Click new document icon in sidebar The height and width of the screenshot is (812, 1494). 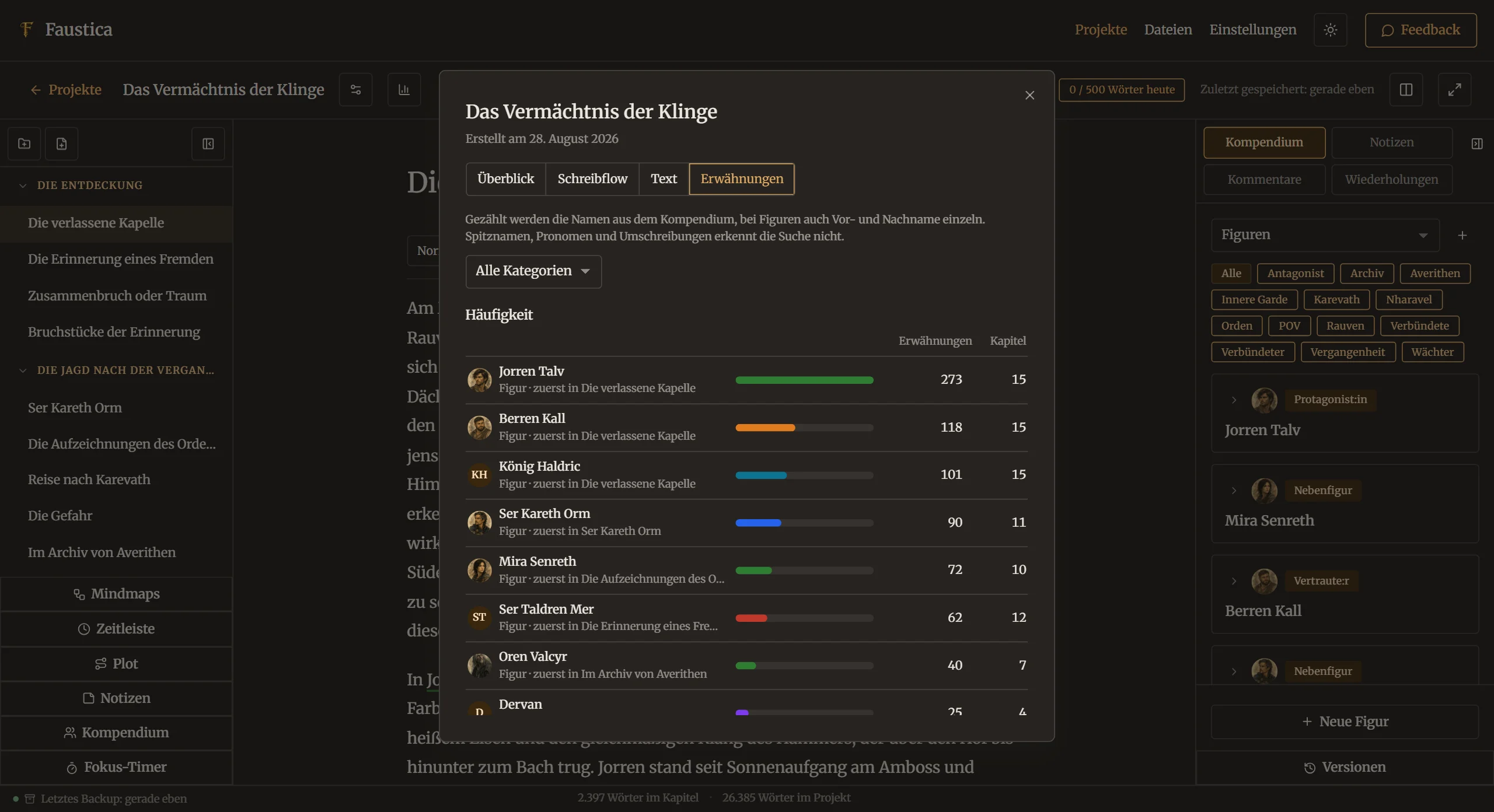[62, 143]
